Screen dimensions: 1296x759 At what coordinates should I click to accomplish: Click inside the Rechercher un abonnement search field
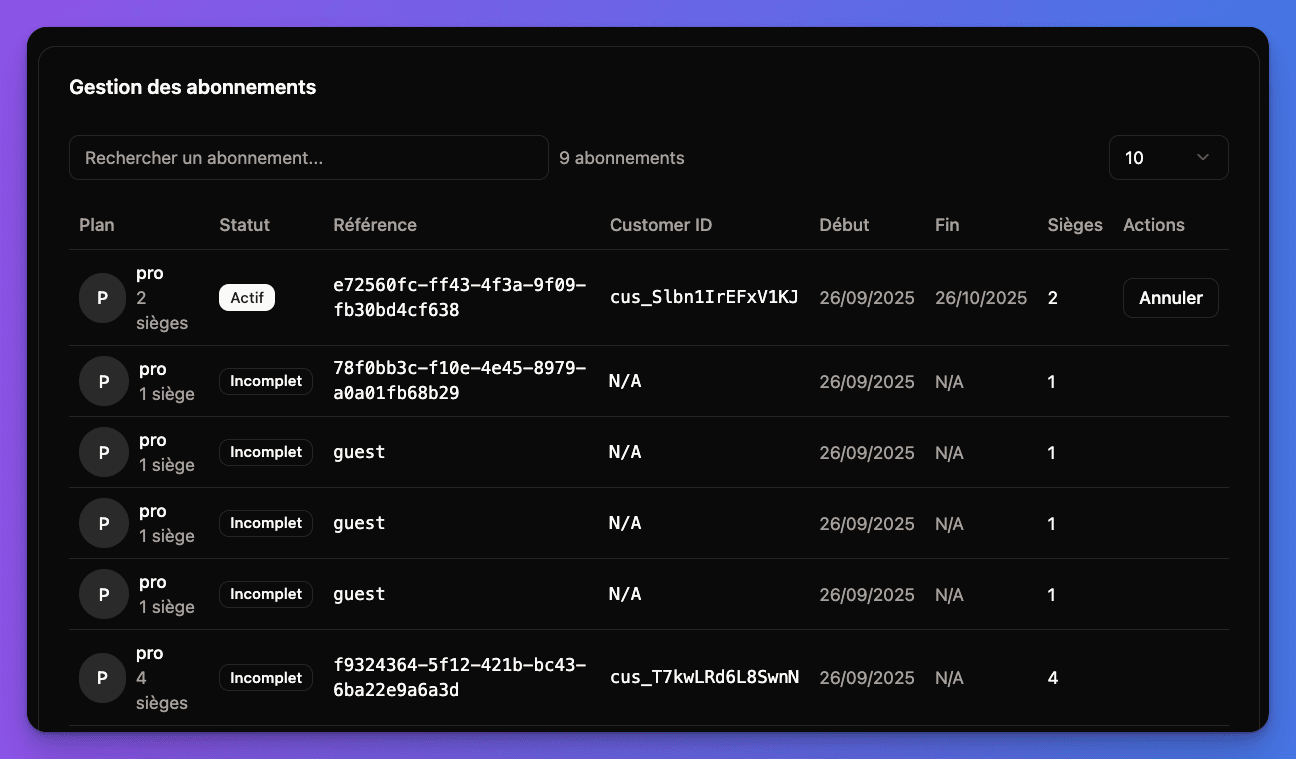308,157
